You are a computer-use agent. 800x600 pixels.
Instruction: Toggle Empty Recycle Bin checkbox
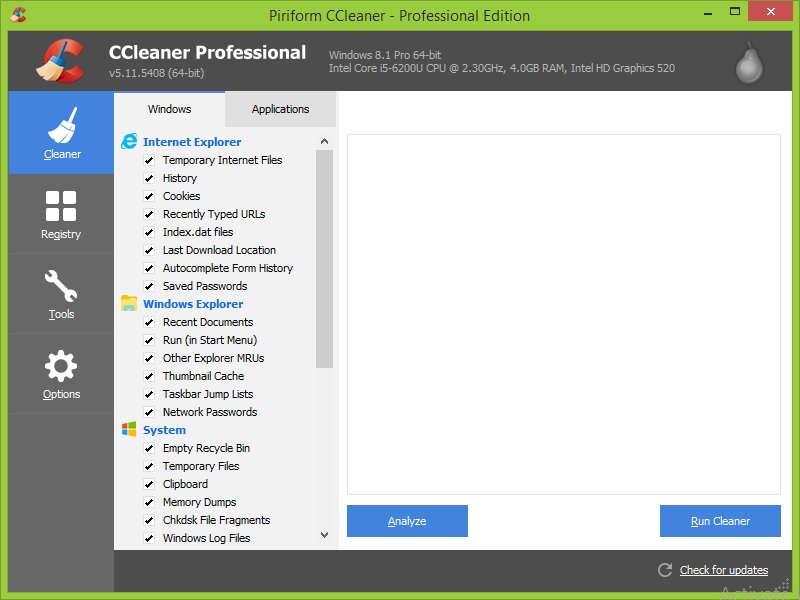pyautogui.click(x=149, y=448)
